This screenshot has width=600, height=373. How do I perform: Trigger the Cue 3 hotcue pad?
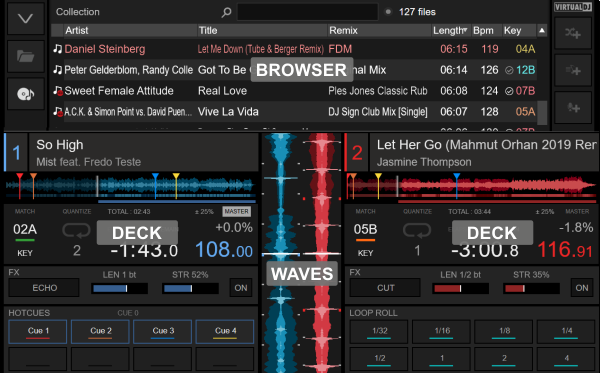pos(163,331)
